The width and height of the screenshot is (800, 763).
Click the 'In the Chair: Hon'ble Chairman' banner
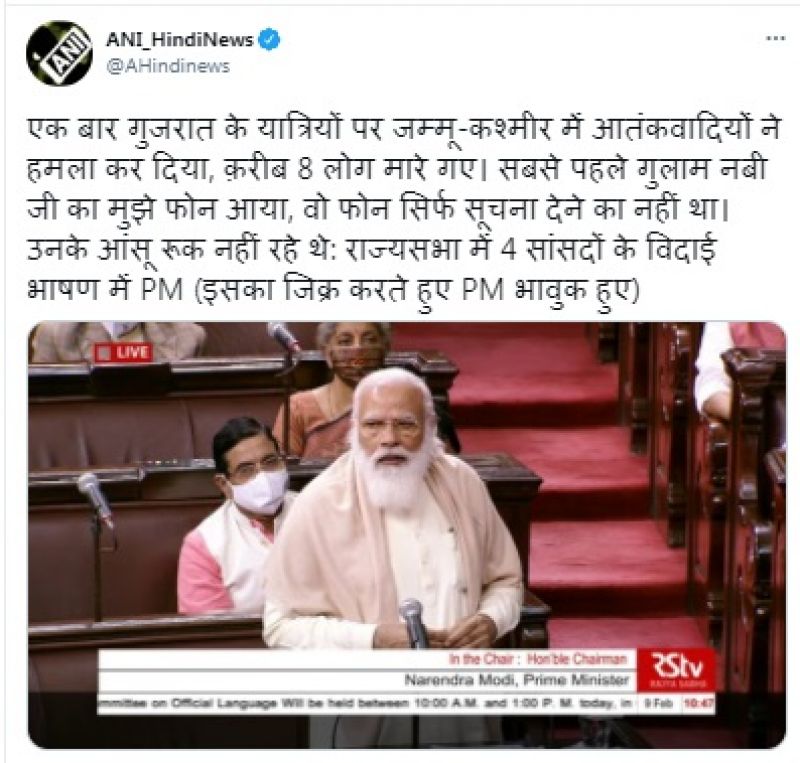(x=537, y=659)
